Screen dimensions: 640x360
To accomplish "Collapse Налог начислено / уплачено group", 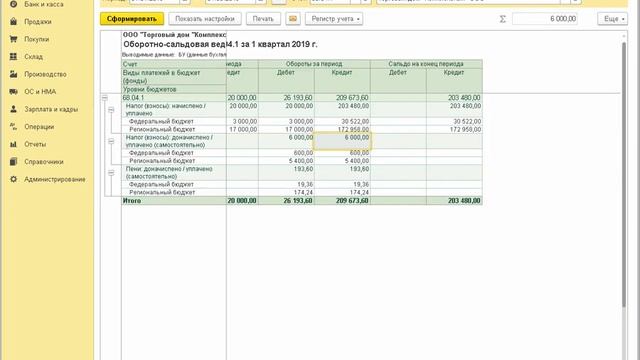I will (x=111, y=110).
